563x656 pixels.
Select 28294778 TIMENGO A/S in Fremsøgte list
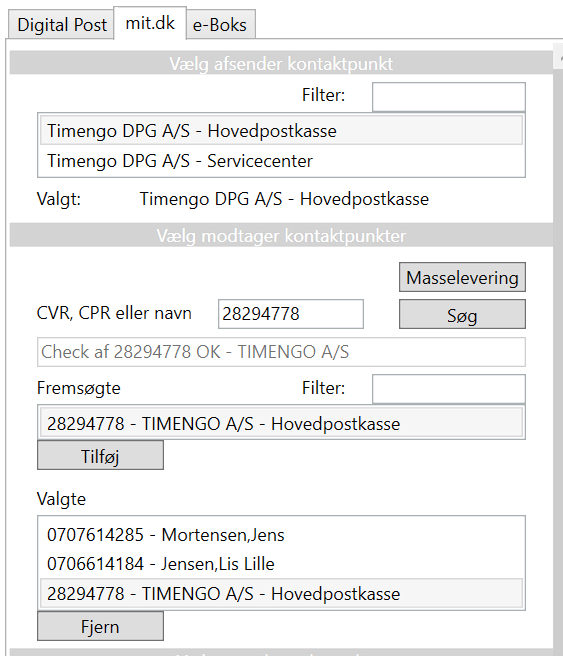(x=281, y=423)
